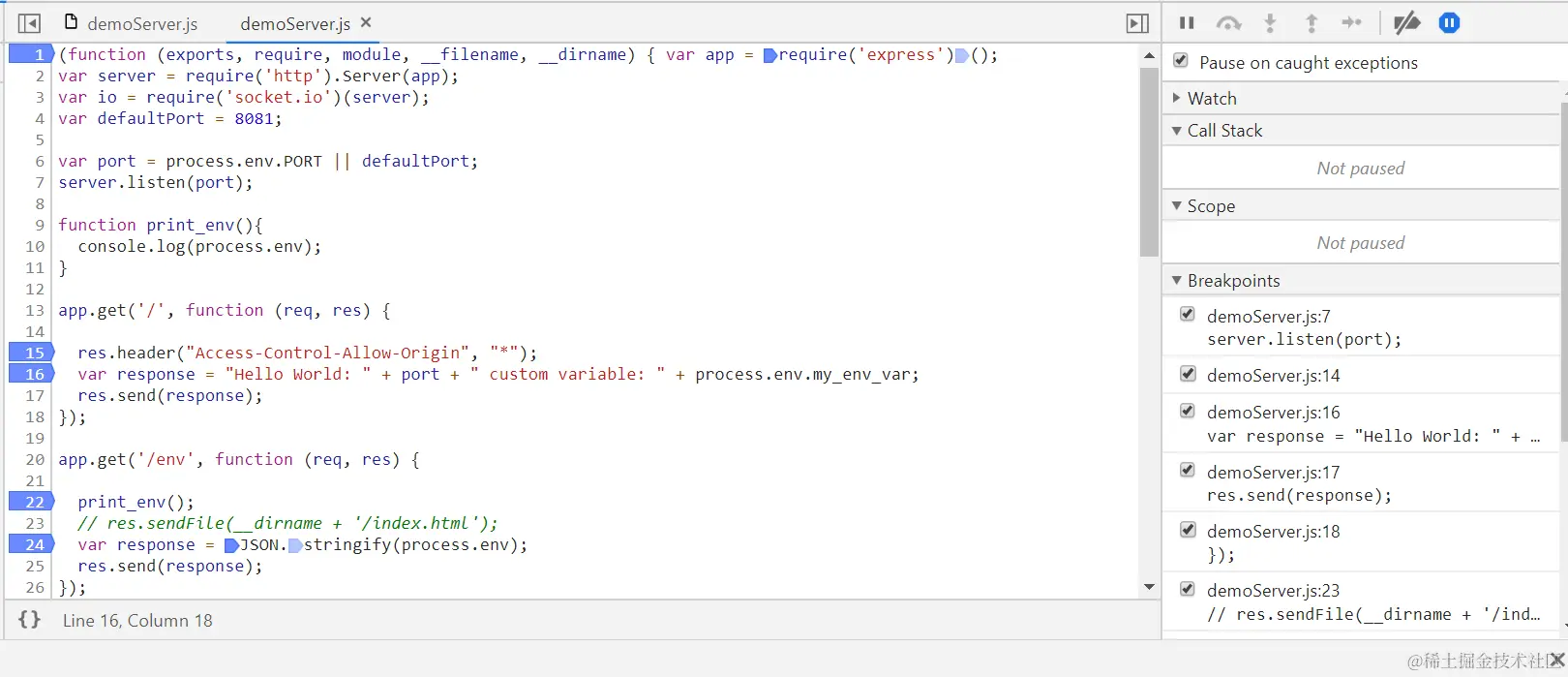Image resolution: width=1568 pixels, height=677 pixels.
Task: Click breakpoint text 'var response = "Hello World:'
Action: [x=1373, y=436]
